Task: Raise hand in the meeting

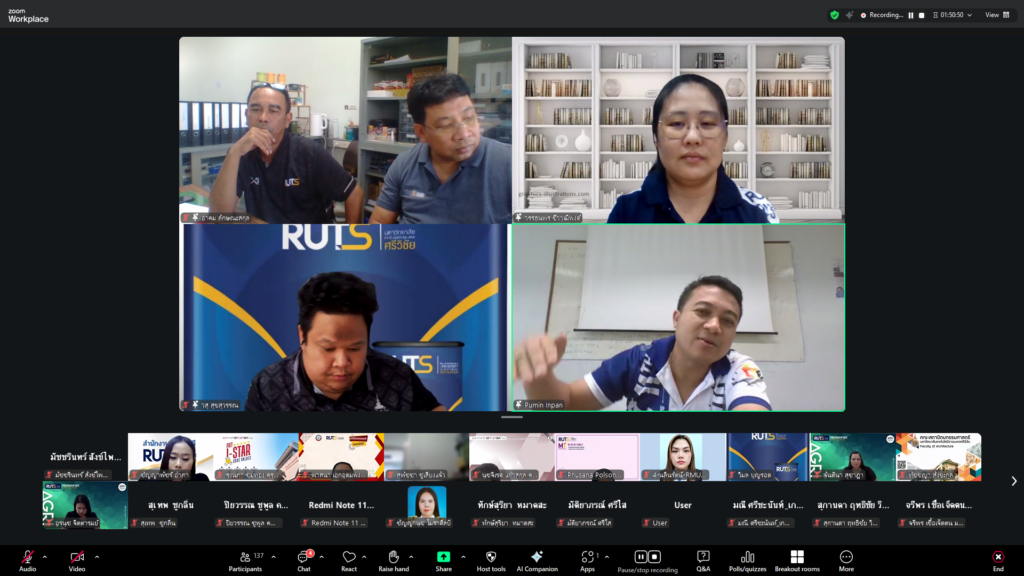Action: click(x=393, y=558)
